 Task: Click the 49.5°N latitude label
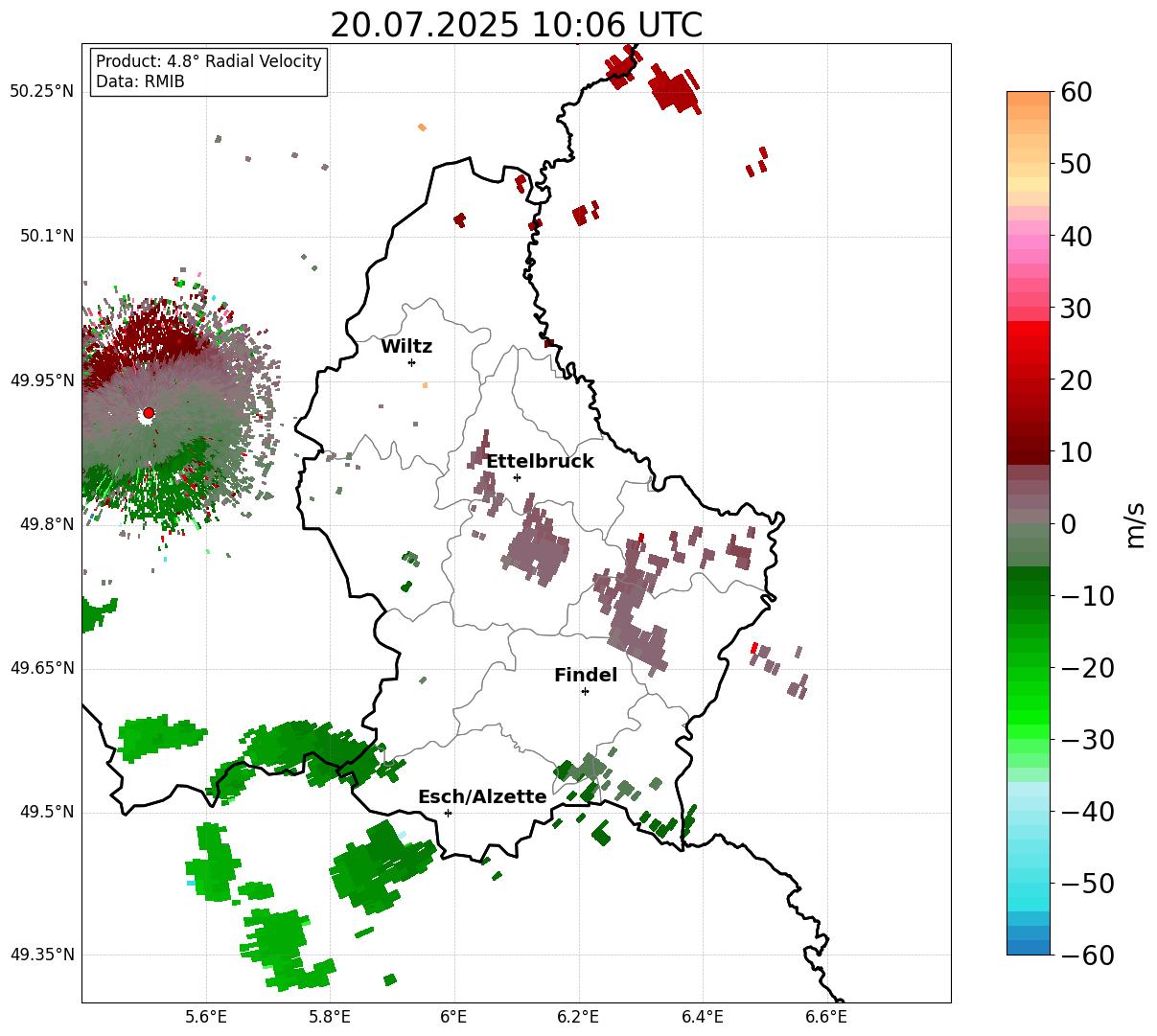[x=46, y=812]
